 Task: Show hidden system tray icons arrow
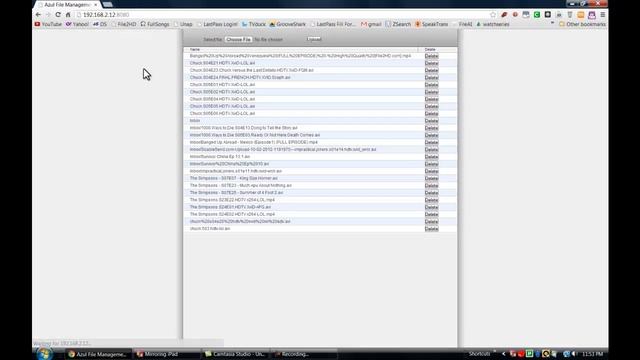tap(504, 354)
